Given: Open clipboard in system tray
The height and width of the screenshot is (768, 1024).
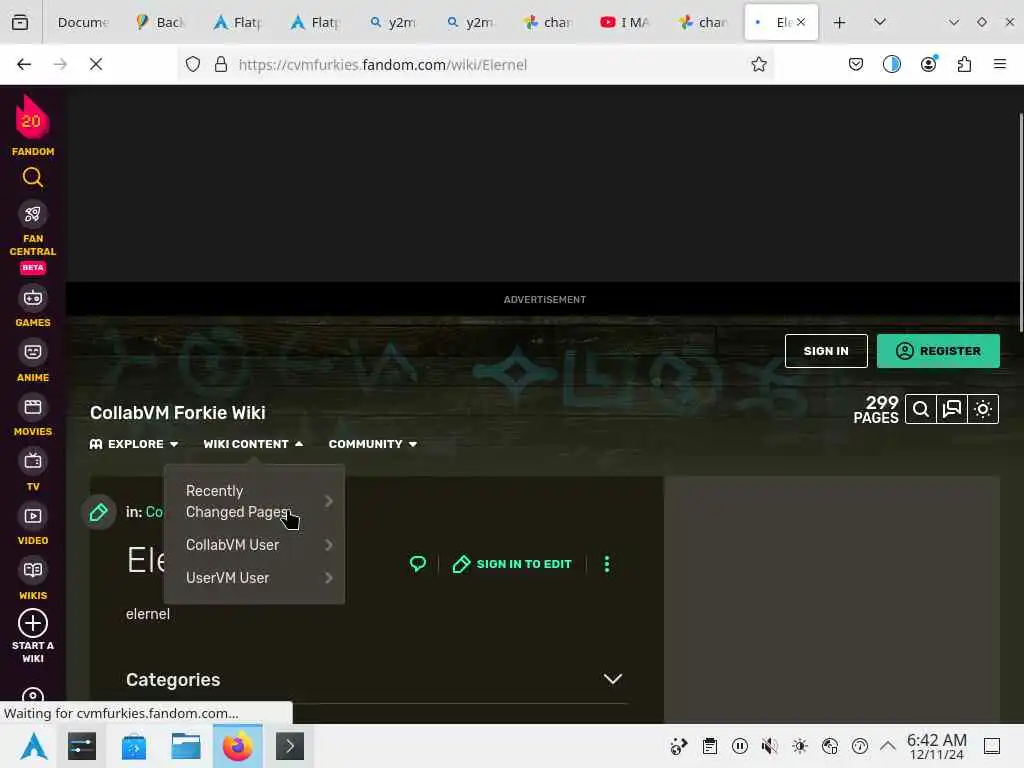Looking at the screenshot, I should pyautogui.click(x=710, y=746).
